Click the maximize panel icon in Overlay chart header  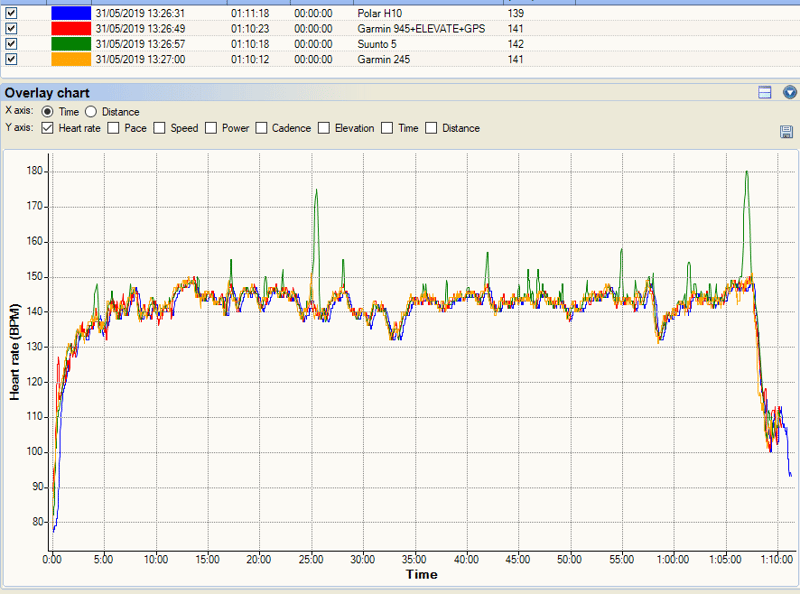coord(765,93)
